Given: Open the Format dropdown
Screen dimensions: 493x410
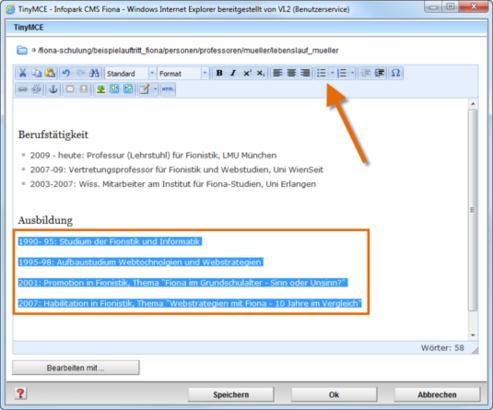Looking at the screenshot, I should click(x=183, y=73).
